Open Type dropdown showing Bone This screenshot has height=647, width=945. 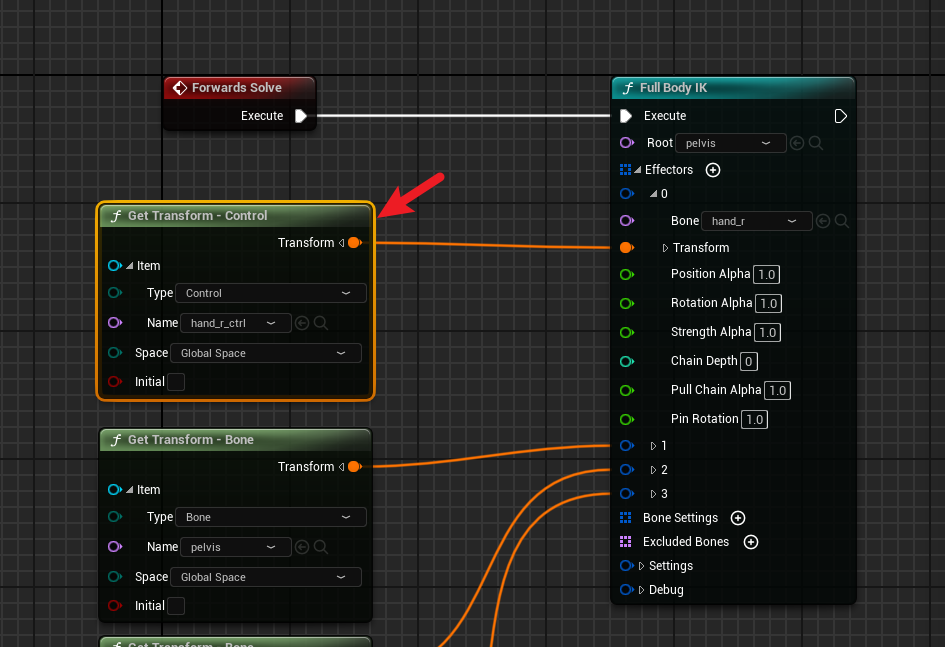pyautogui.click(x=271, y=517)
